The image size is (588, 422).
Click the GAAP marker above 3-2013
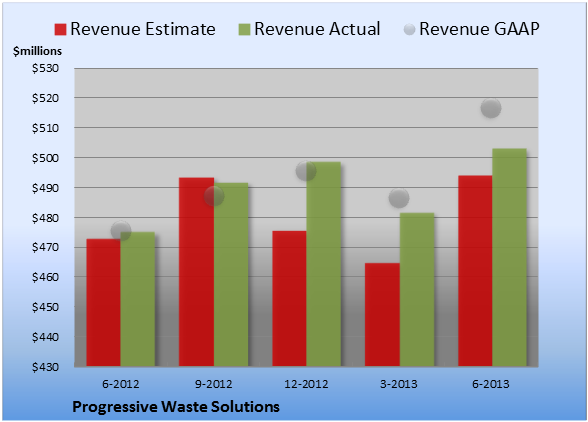tap(399, 198)
